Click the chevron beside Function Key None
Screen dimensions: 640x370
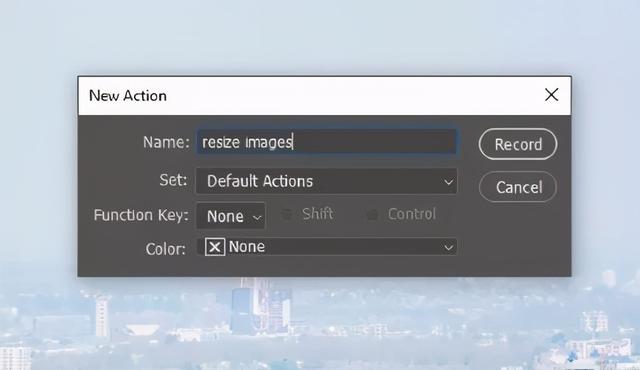(x=257, y=217)
